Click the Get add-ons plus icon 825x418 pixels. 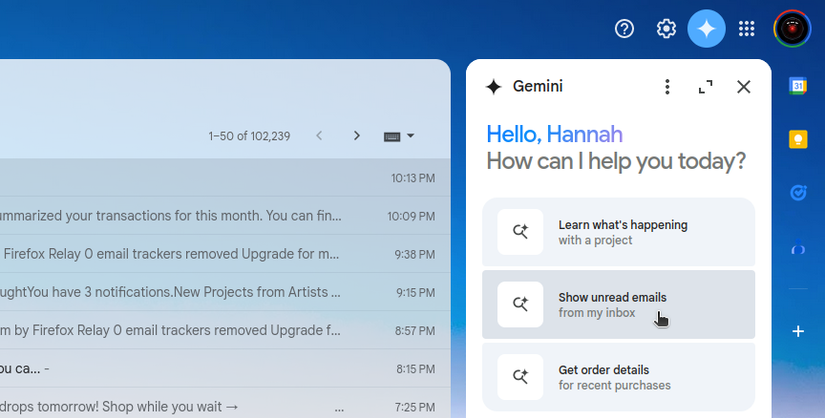[798, 331]
